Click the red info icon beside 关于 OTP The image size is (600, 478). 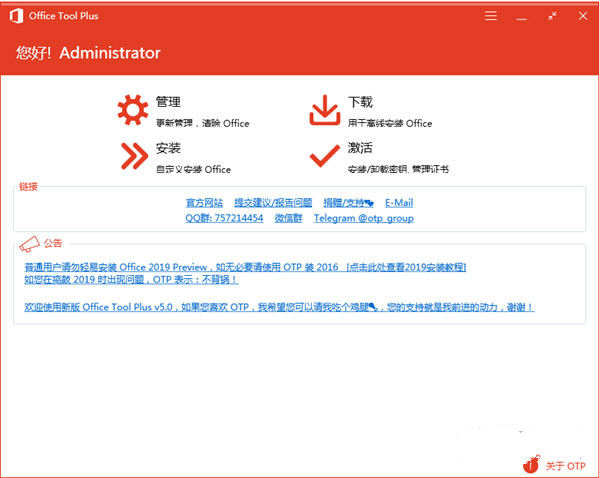tap(532, 464)
